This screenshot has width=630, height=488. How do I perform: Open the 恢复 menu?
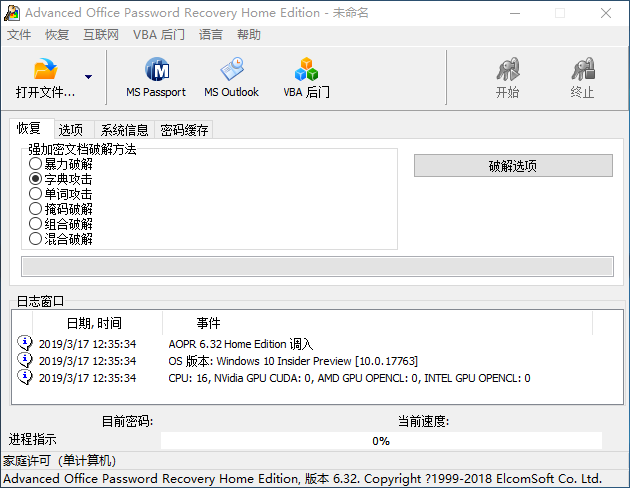click(57, 35)
